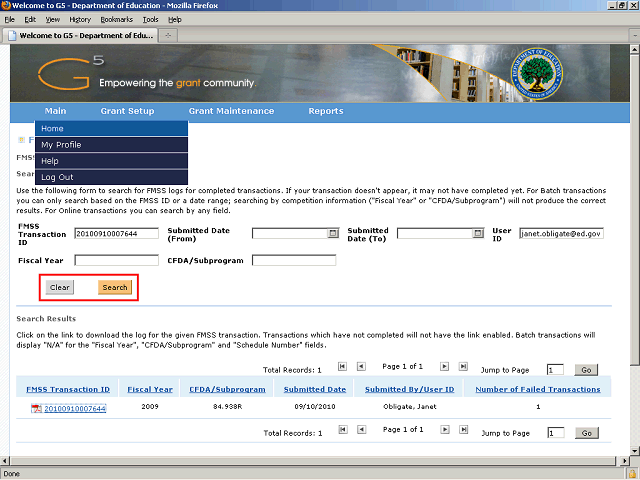Click vertical scrollbar down arrow

(x=634, y=451)
